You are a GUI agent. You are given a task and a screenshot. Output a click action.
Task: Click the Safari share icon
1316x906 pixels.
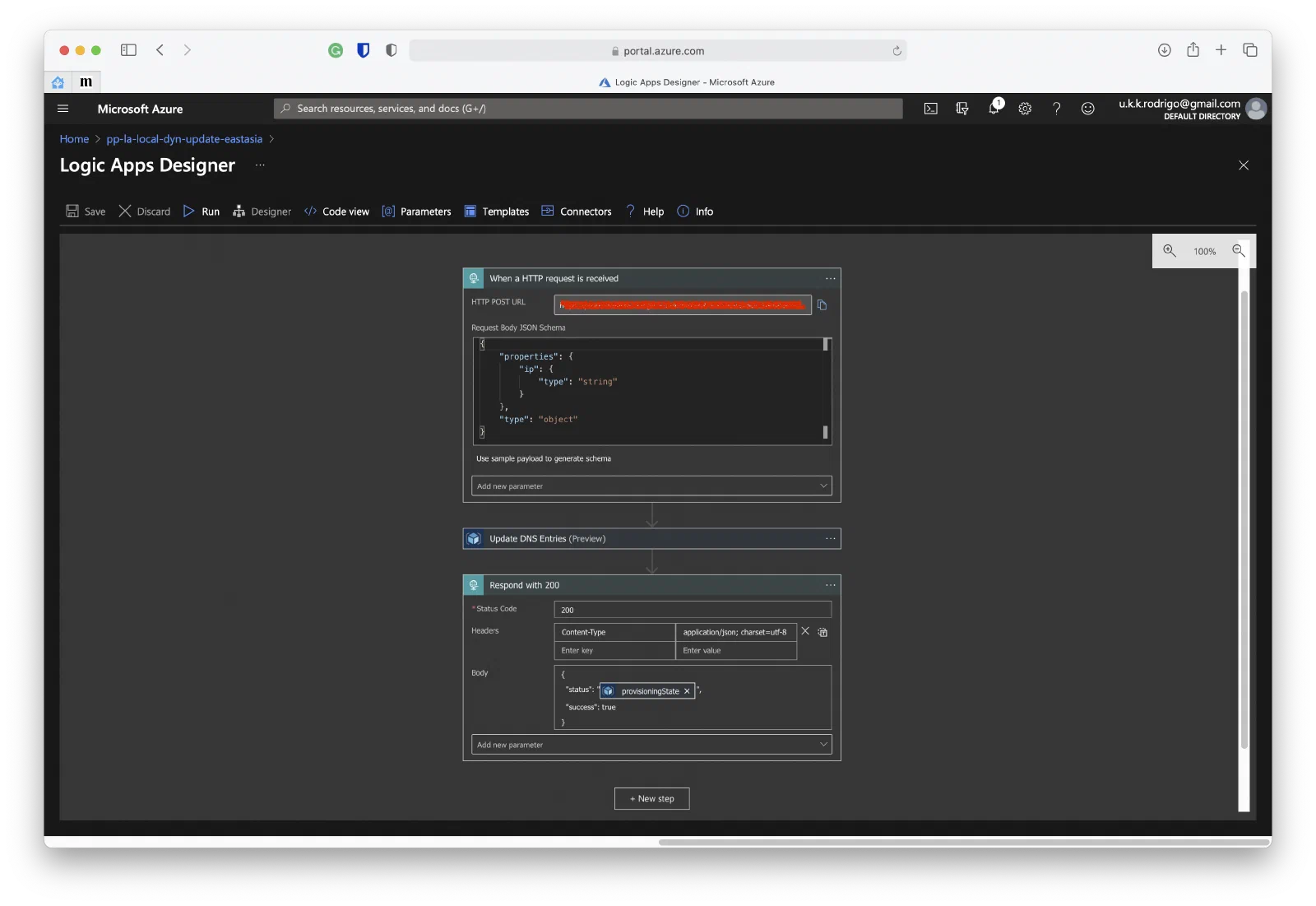1193,50
